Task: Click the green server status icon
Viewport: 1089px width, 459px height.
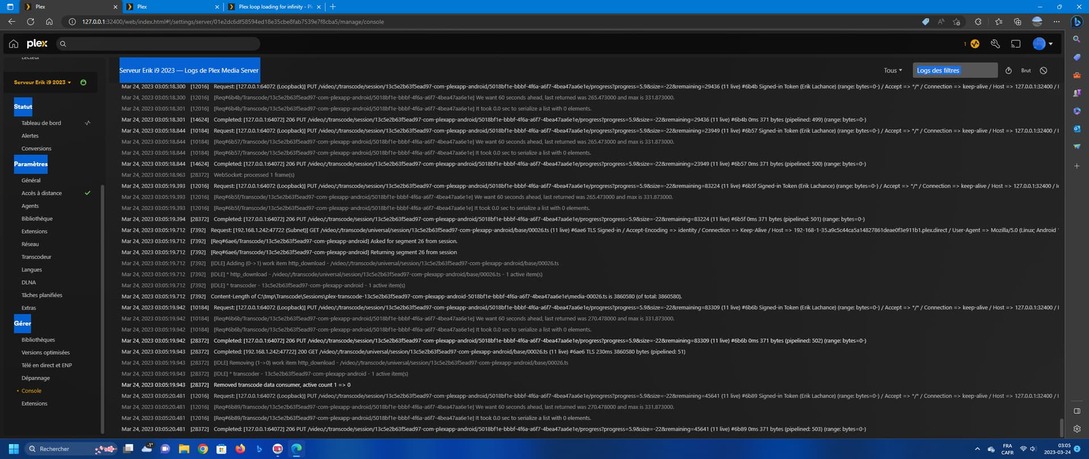Action: tap(83, 82)
